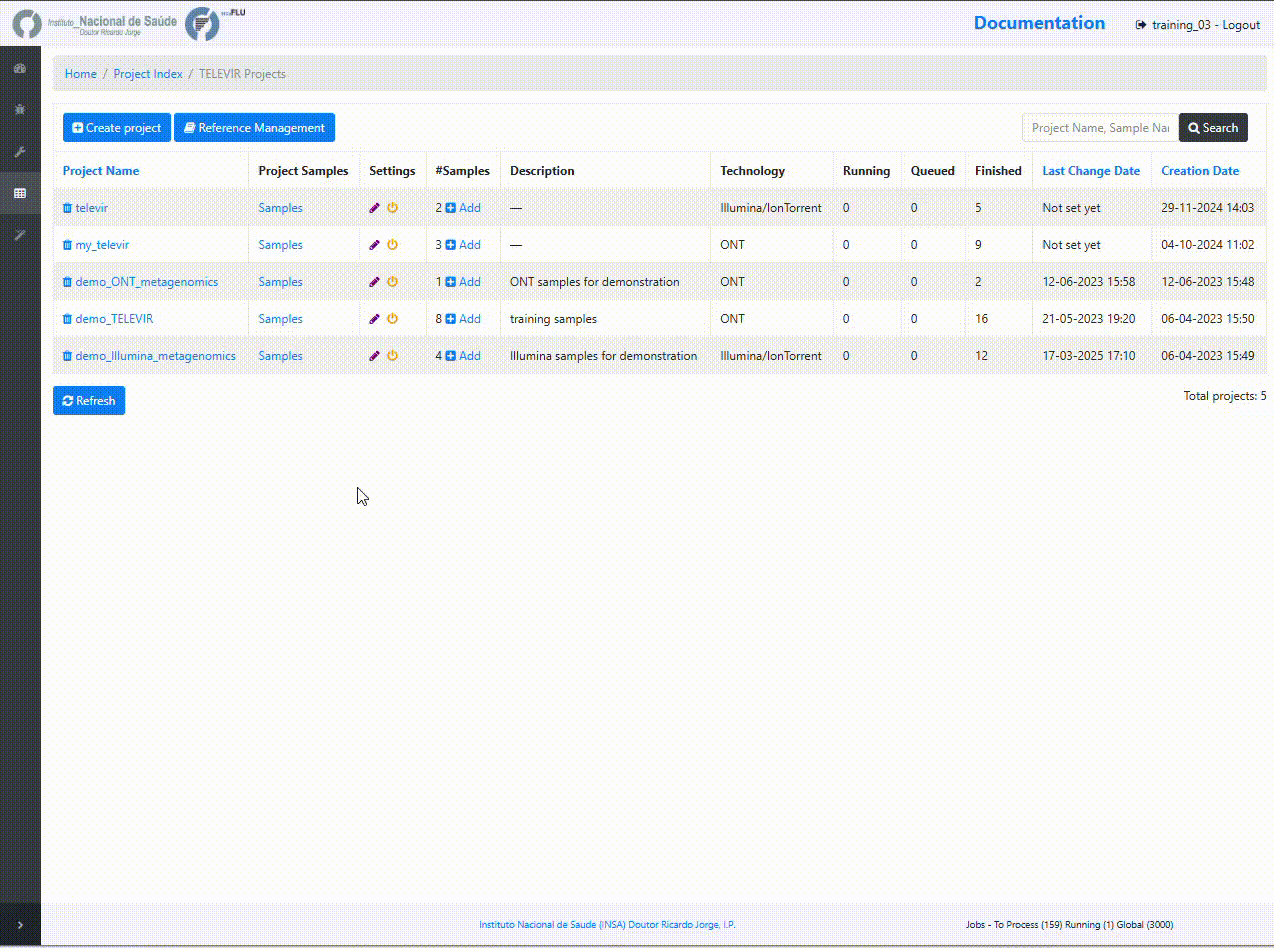Open the demo_Illumina_metagenomics project link

click(x=156, y=356)
